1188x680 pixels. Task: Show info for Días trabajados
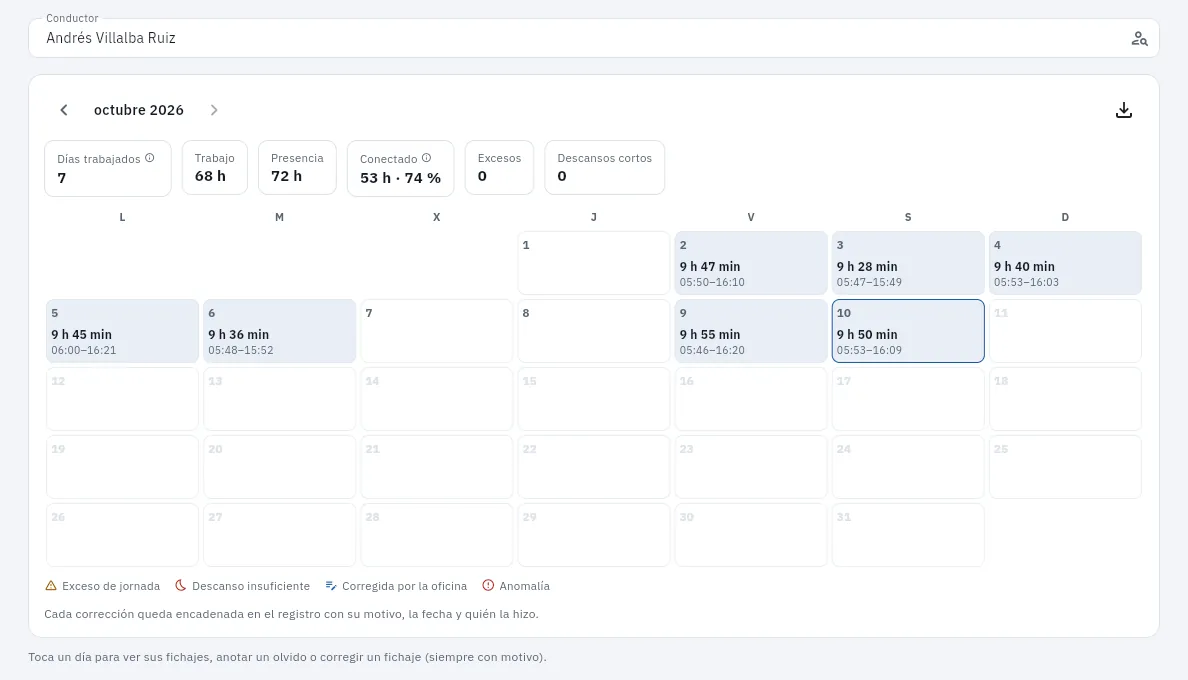(150, 158)
